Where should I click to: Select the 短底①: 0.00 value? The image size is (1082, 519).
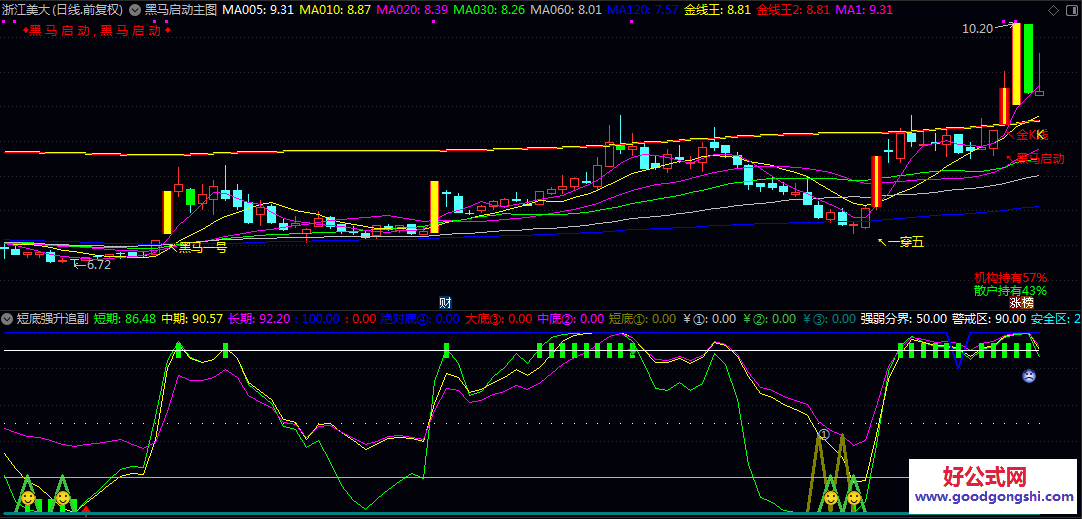point(642,319)
